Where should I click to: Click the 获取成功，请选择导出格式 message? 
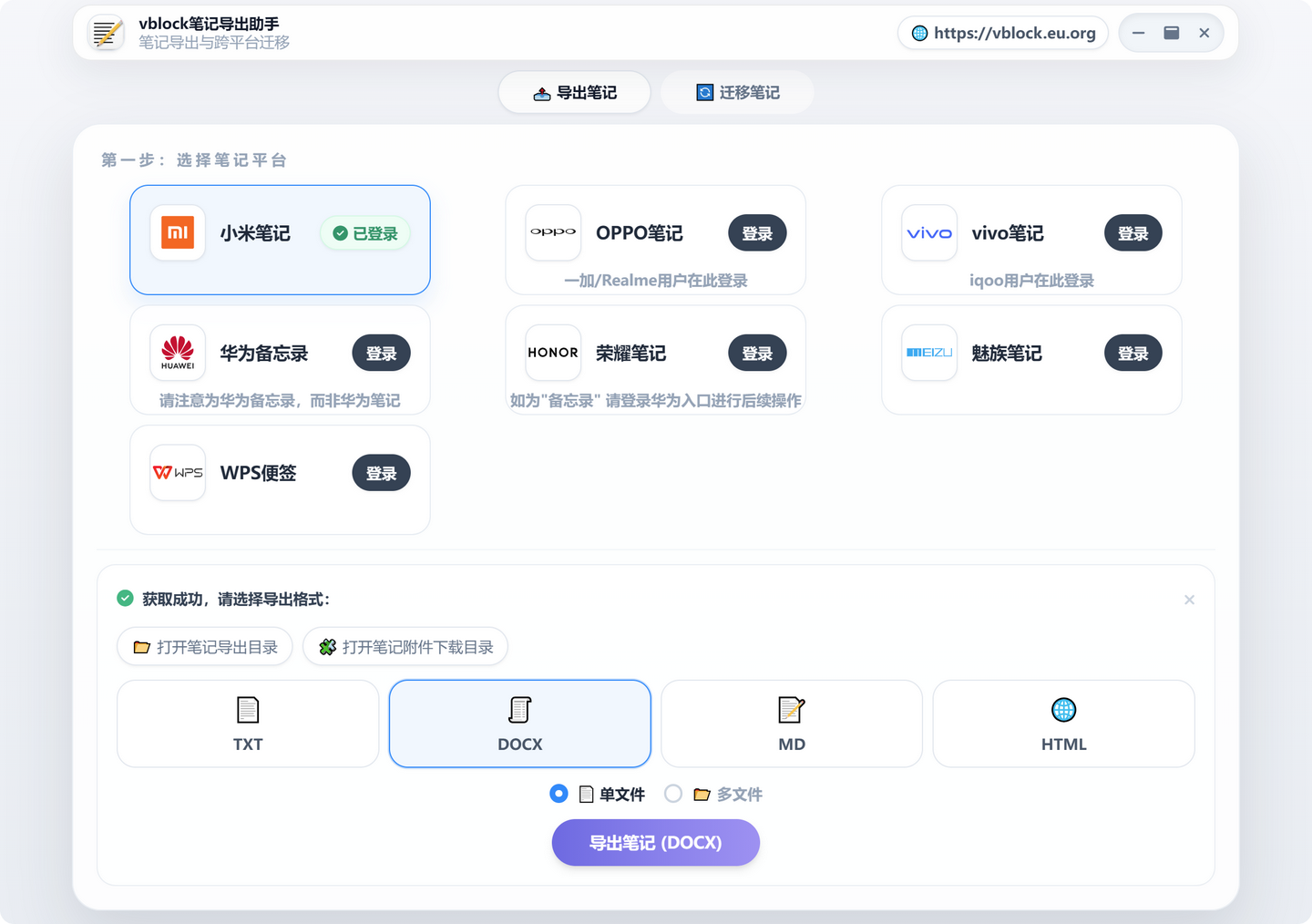[236, 600]
